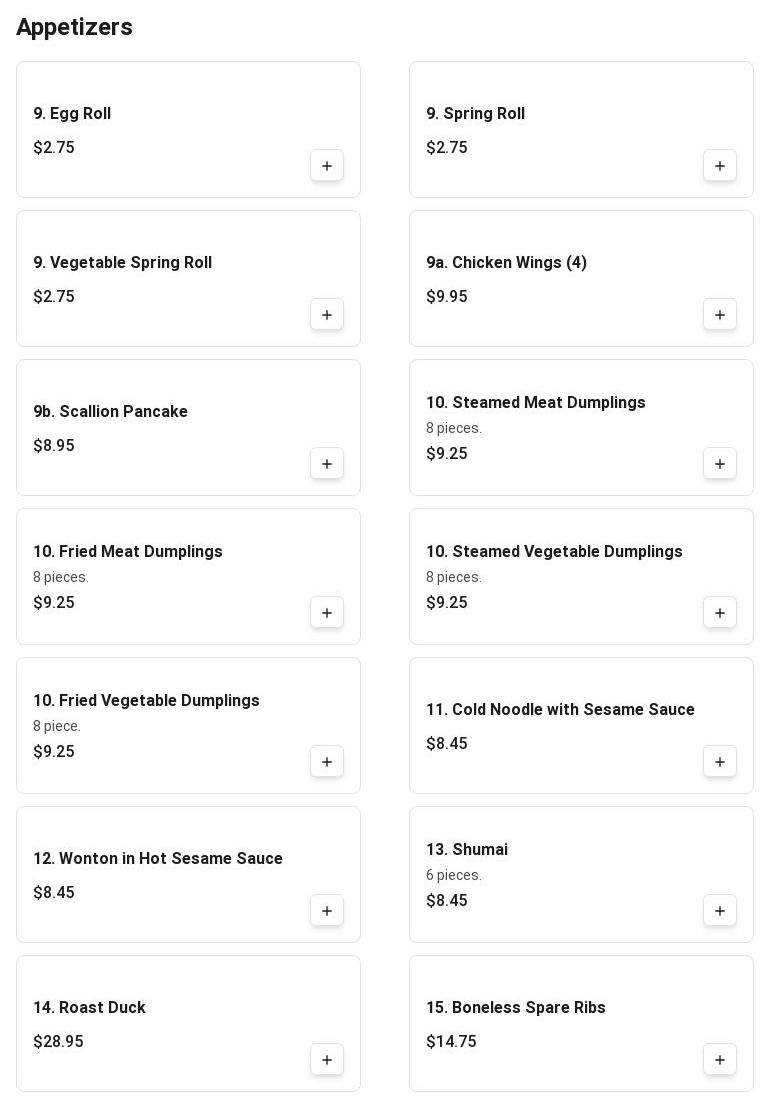Add Scallion Pancake using plus icon

click(327, 464)
